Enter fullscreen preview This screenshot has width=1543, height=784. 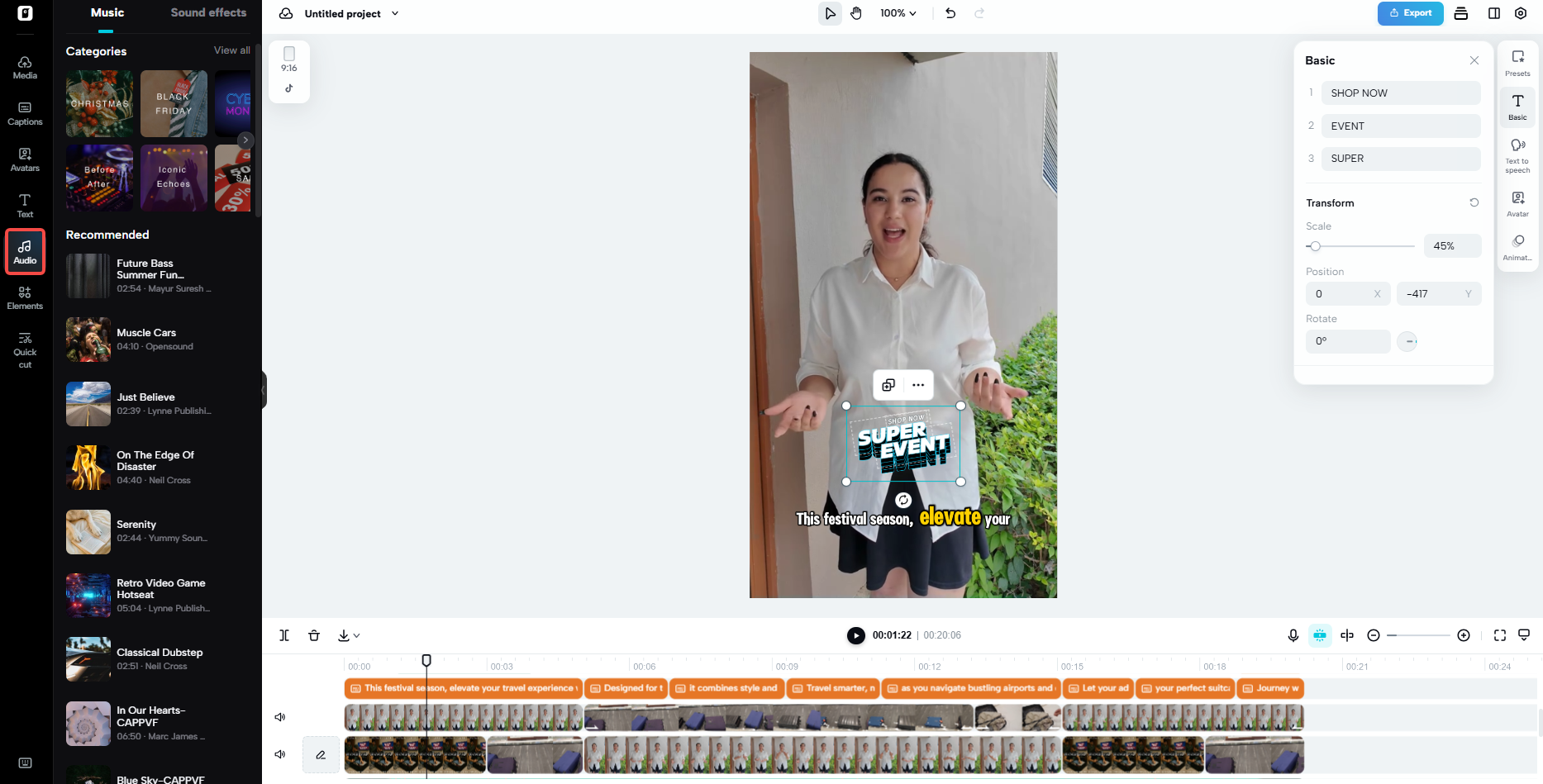pyautogui.click(x=1500, y=635)
